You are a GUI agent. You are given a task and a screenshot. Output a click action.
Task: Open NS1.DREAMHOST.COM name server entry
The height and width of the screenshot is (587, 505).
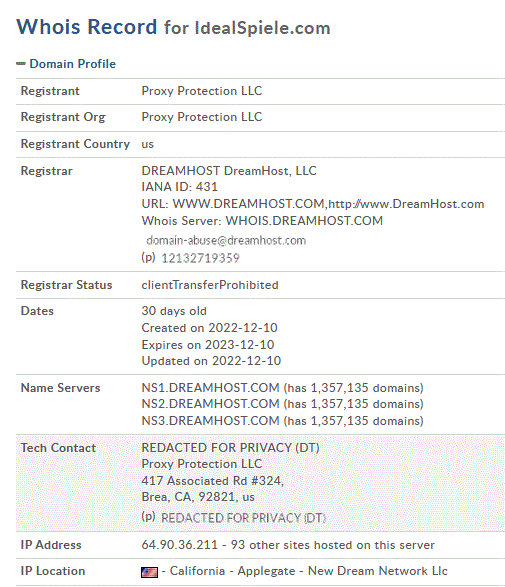[210, 388]
